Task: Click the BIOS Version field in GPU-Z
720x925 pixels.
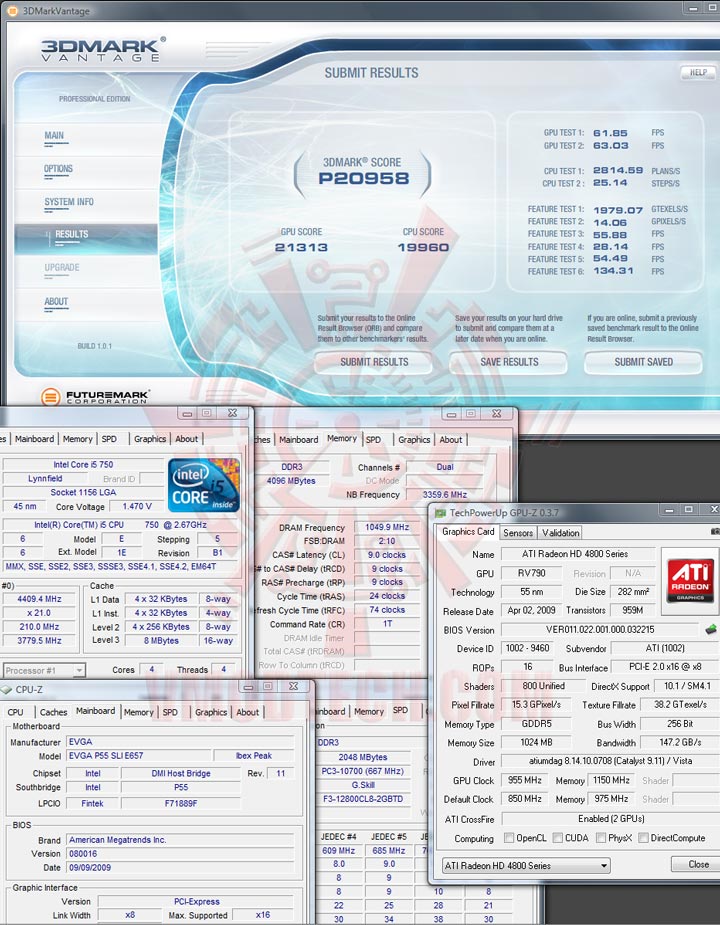Action: click(x=600, y=629)
